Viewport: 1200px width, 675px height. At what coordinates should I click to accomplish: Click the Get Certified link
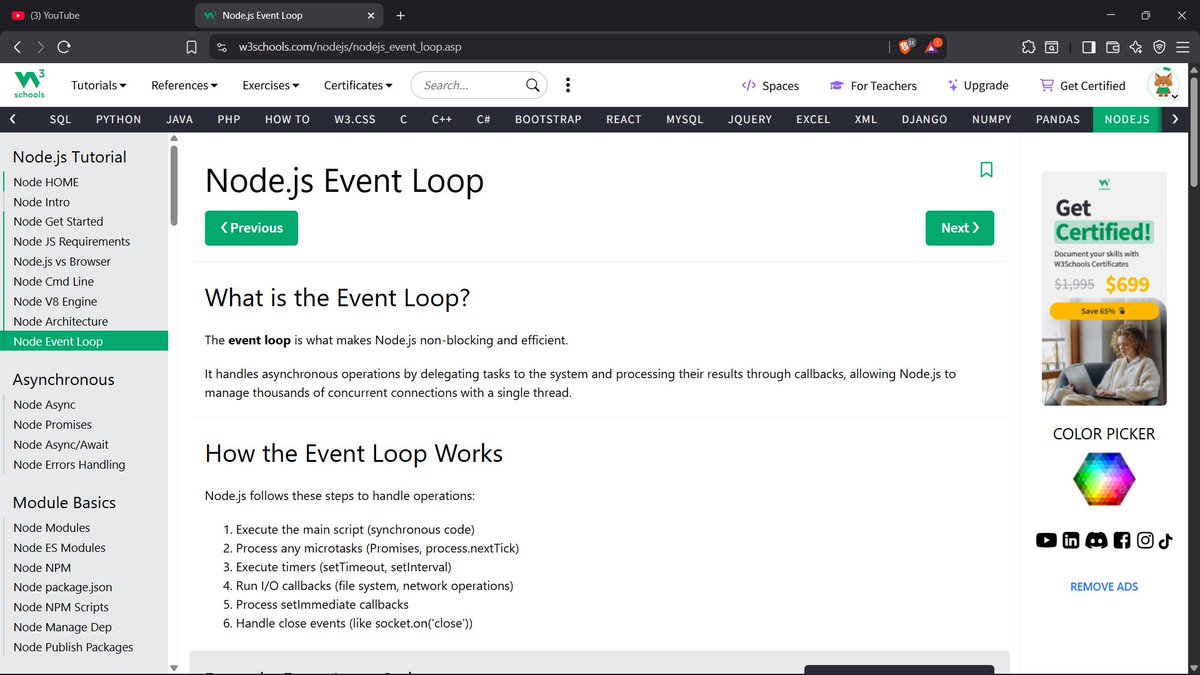(x=1083, y=85)
